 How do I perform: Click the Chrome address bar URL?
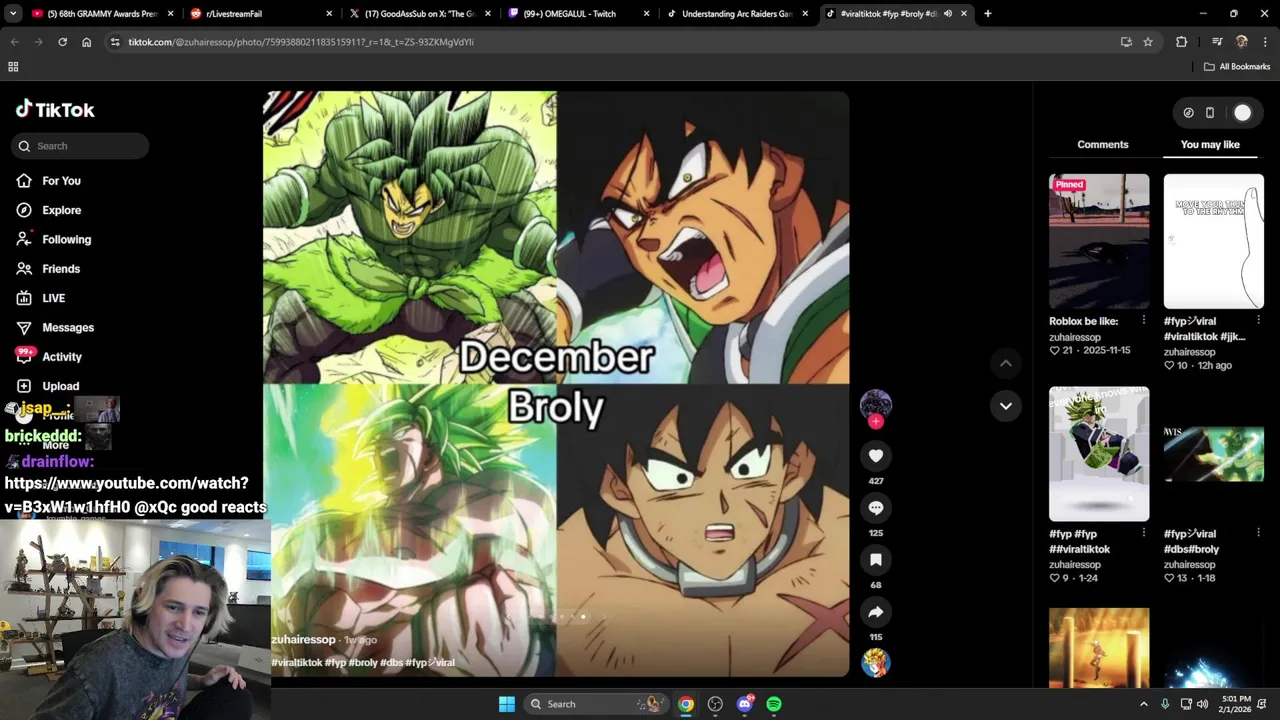point(300,42)
